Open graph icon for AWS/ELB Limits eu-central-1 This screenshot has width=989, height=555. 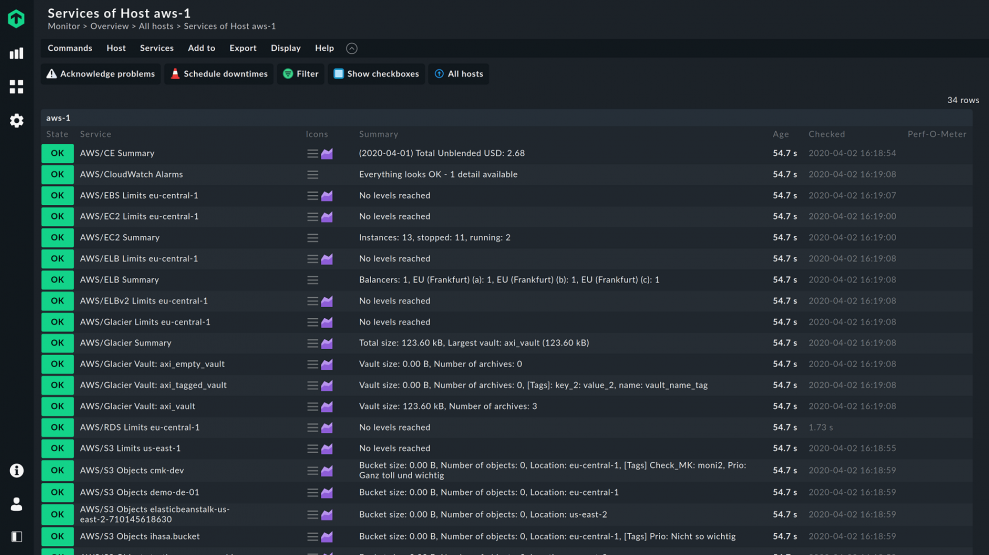point(327,259)
